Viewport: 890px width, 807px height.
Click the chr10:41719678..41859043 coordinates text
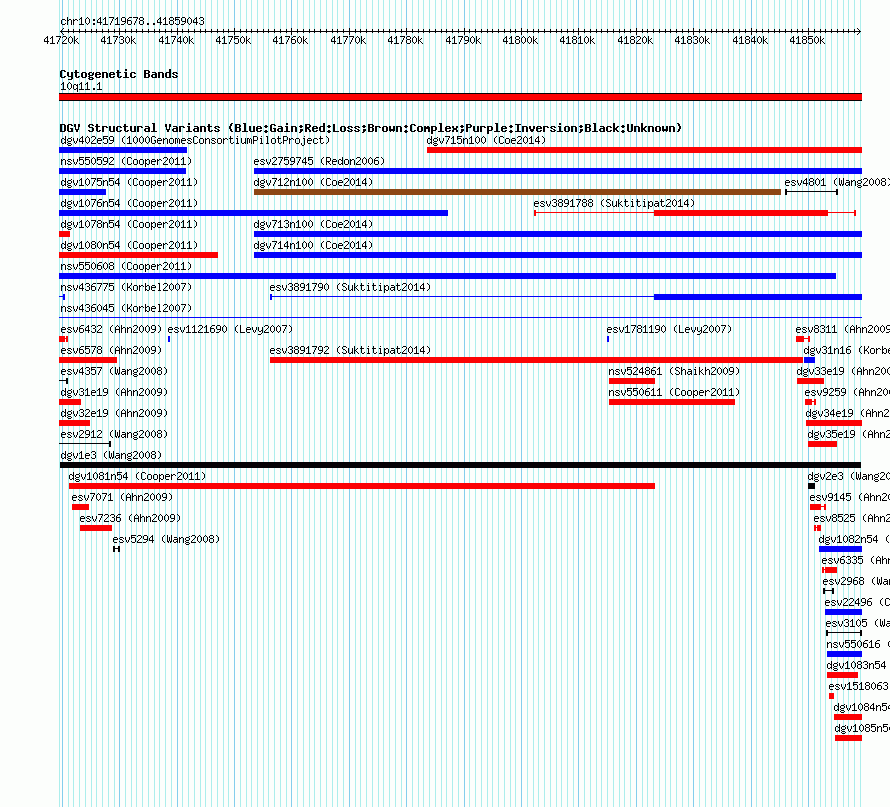click(x=132, y=21)
